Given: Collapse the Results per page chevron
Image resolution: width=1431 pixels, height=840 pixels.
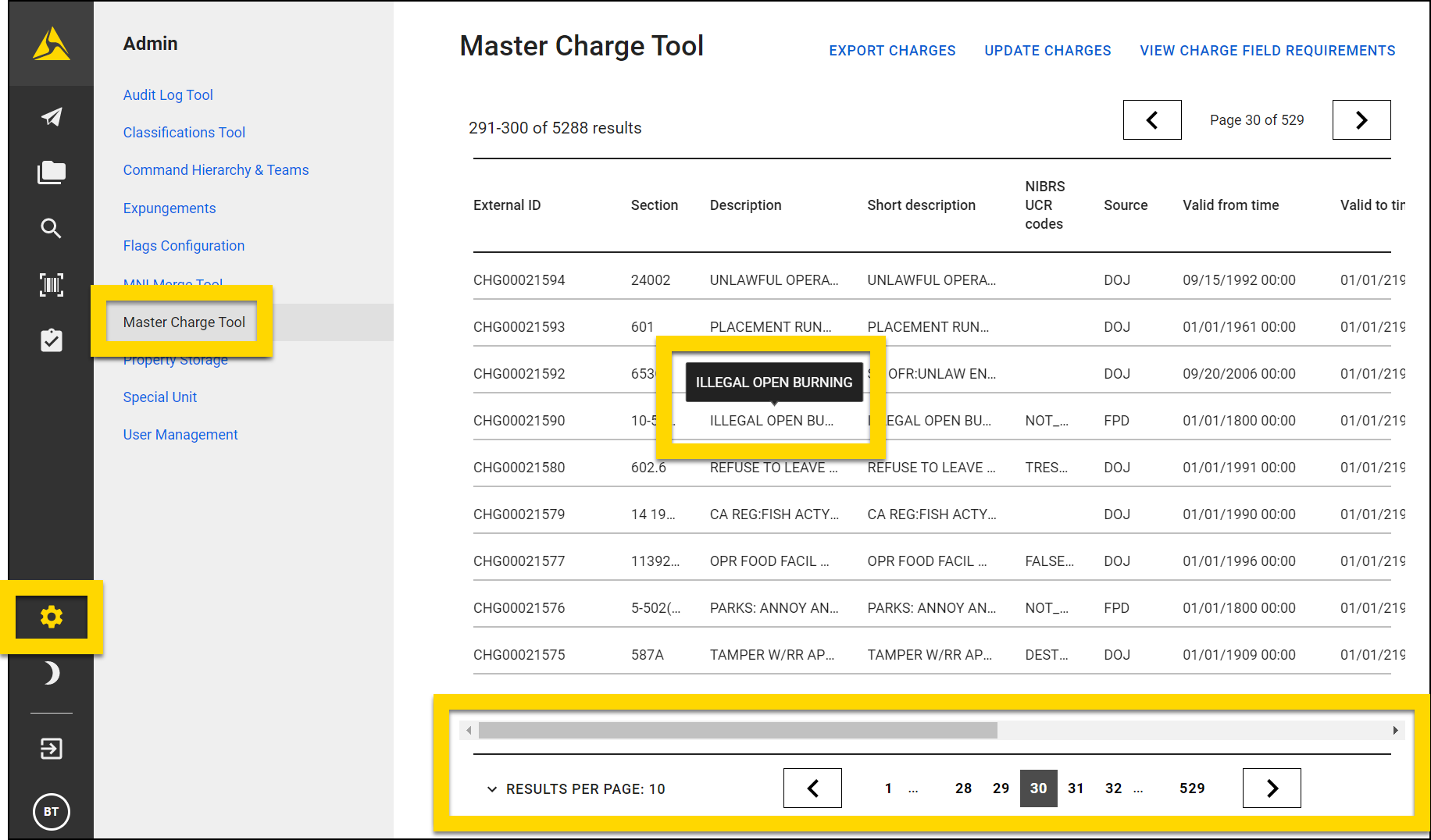Looking at the screenshot, I should [491, 788].
